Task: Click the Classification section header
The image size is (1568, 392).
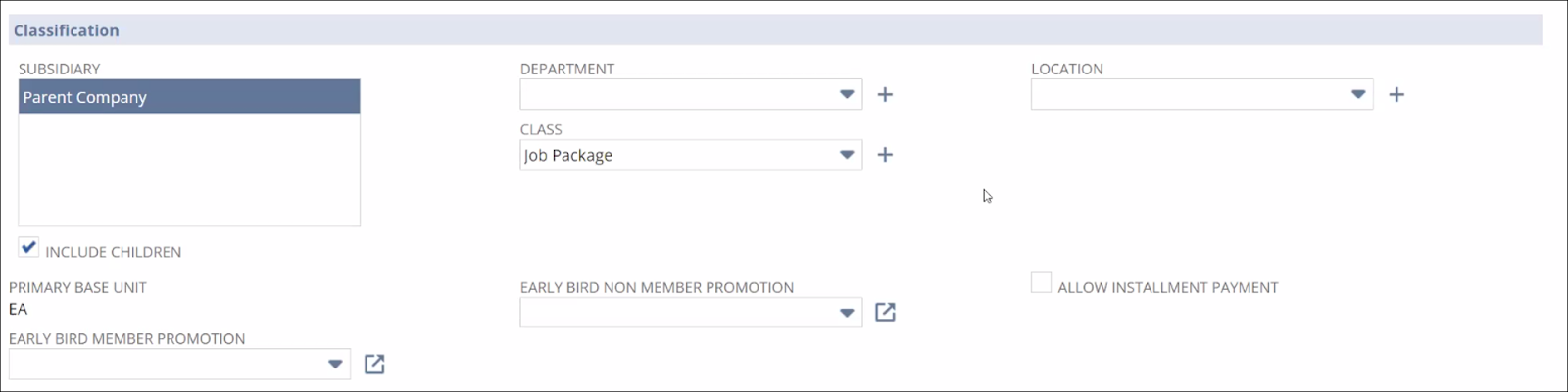Action: tap(67, 30)
